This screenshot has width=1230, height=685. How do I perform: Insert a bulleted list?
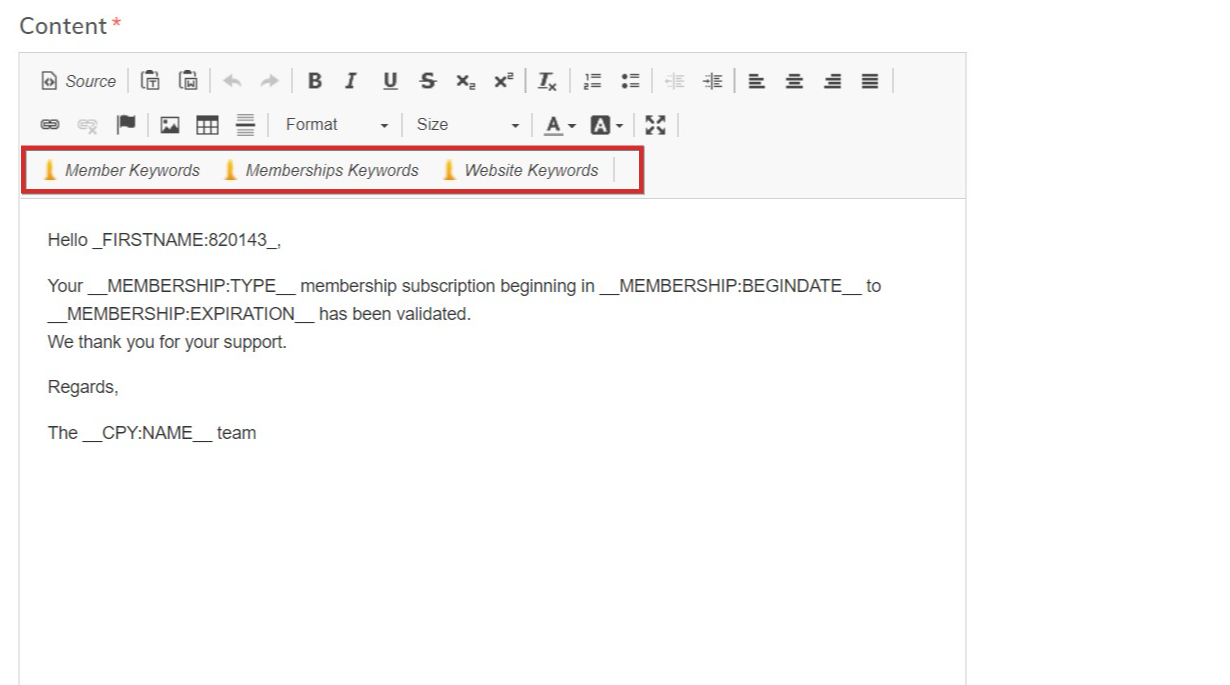tap(630, 81)
